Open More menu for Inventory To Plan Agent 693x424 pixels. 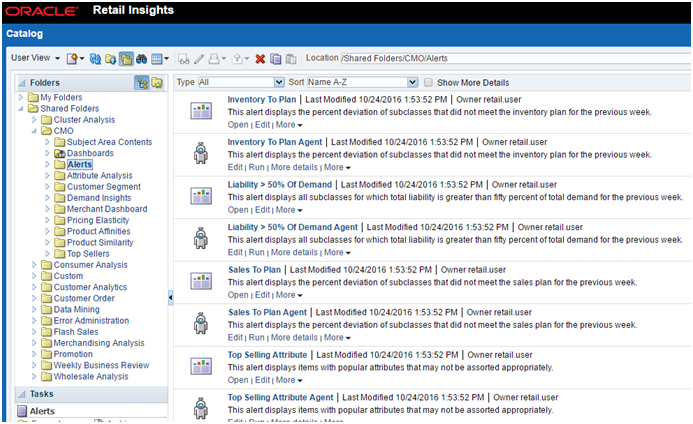tap(337, 168)
